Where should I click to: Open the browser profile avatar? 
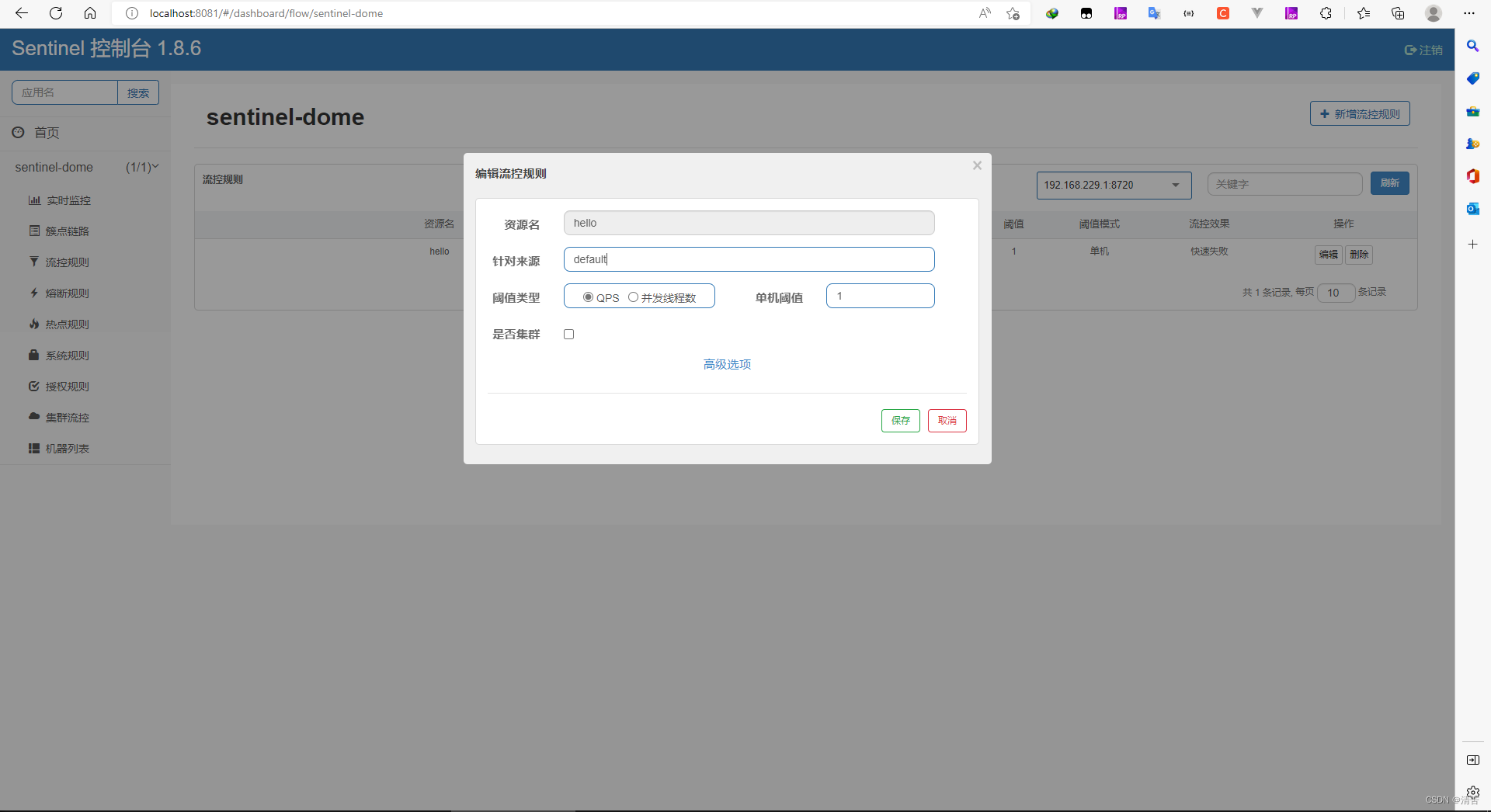pyautogui.click(x=1434, y=13)
